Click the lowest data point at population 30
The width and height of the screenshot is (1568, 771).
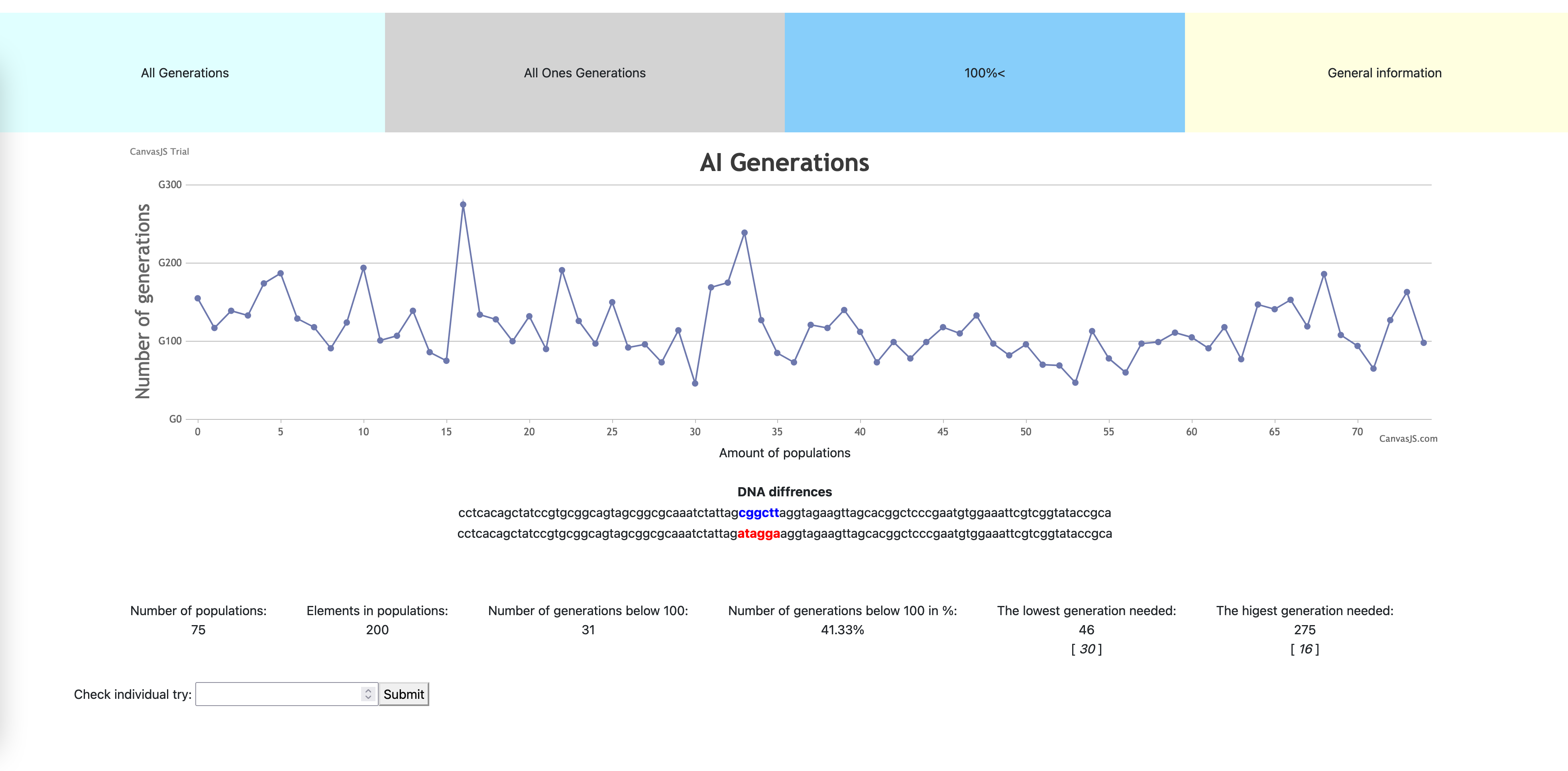pos(695,383)
